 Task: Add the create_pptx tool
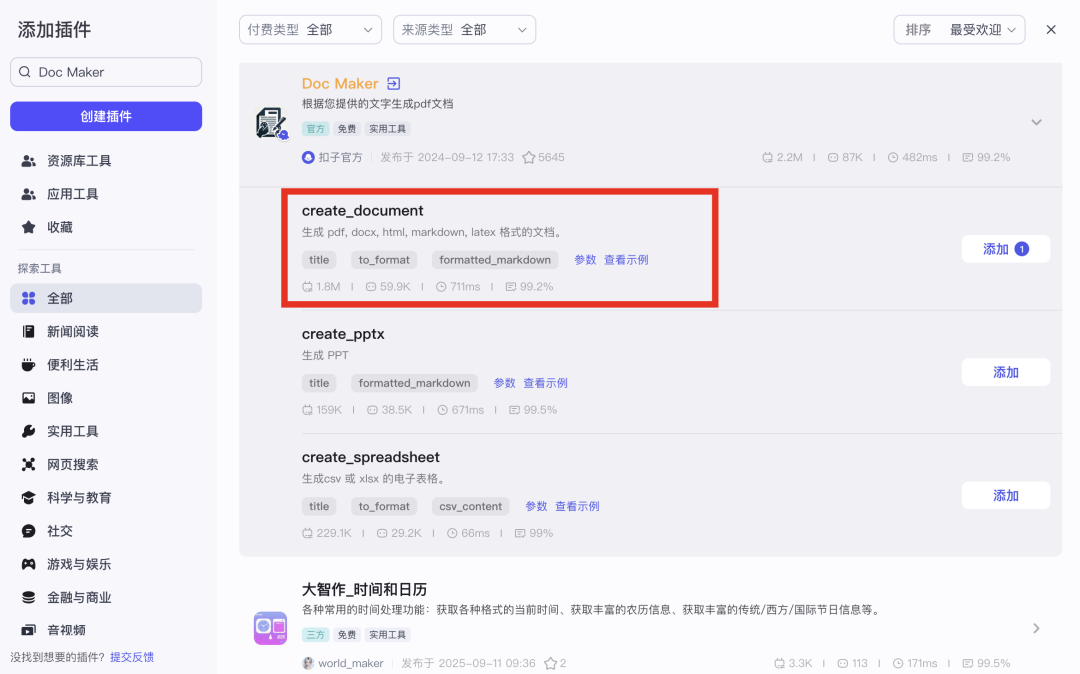1005,372
